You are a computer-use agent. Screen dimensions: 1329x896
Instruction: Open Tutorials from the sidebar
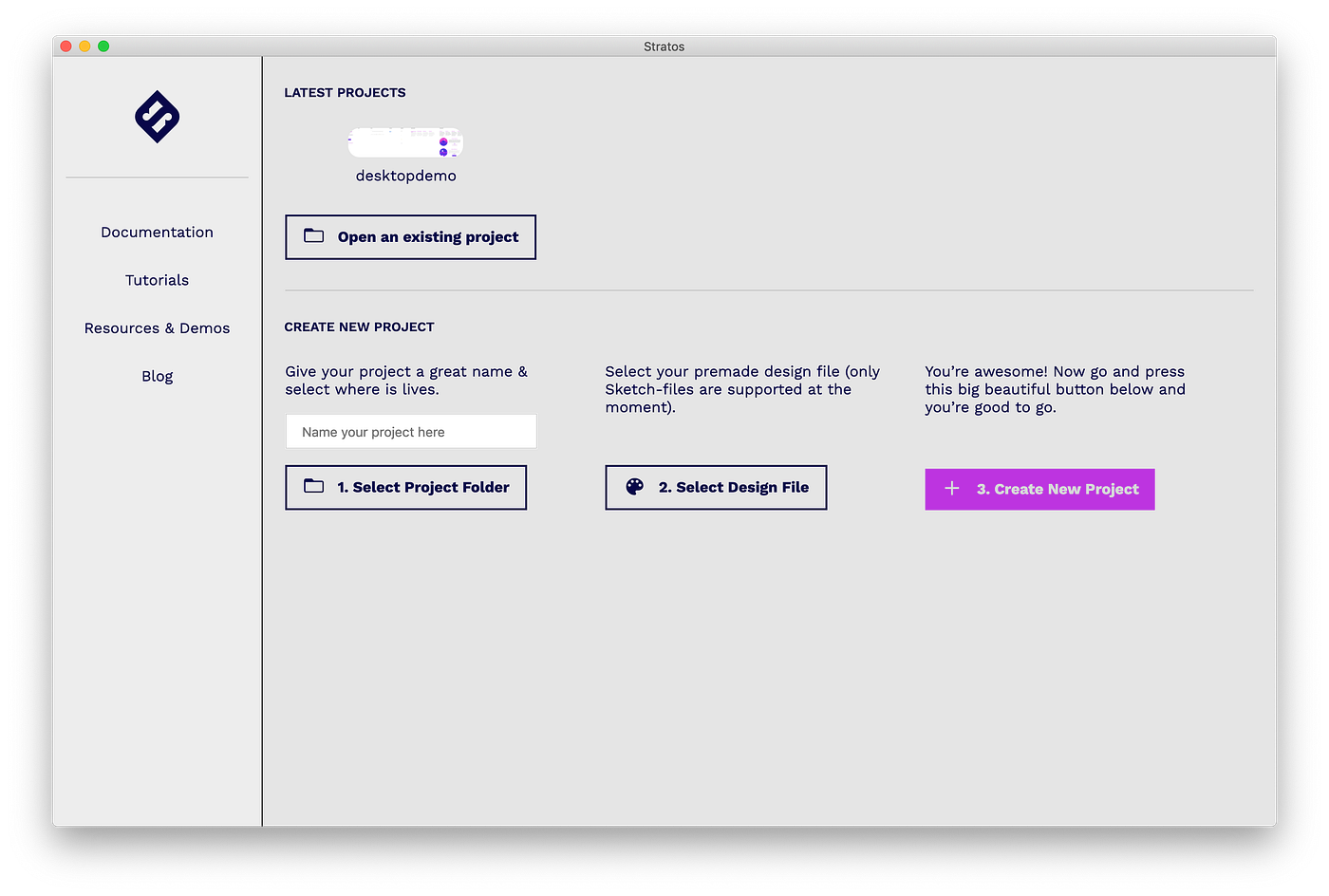[157, 280]
